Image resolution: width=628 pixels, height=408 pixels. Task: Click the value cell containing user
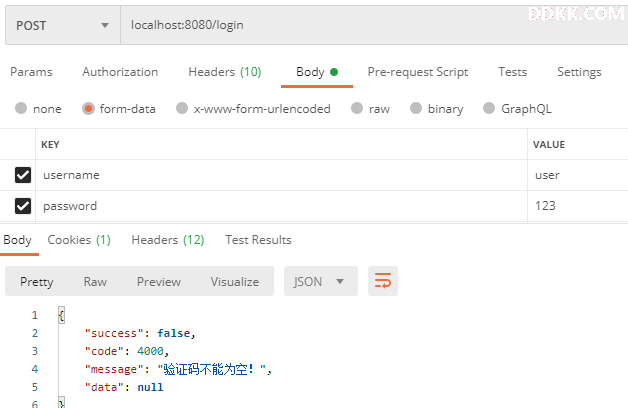[578, 175]
